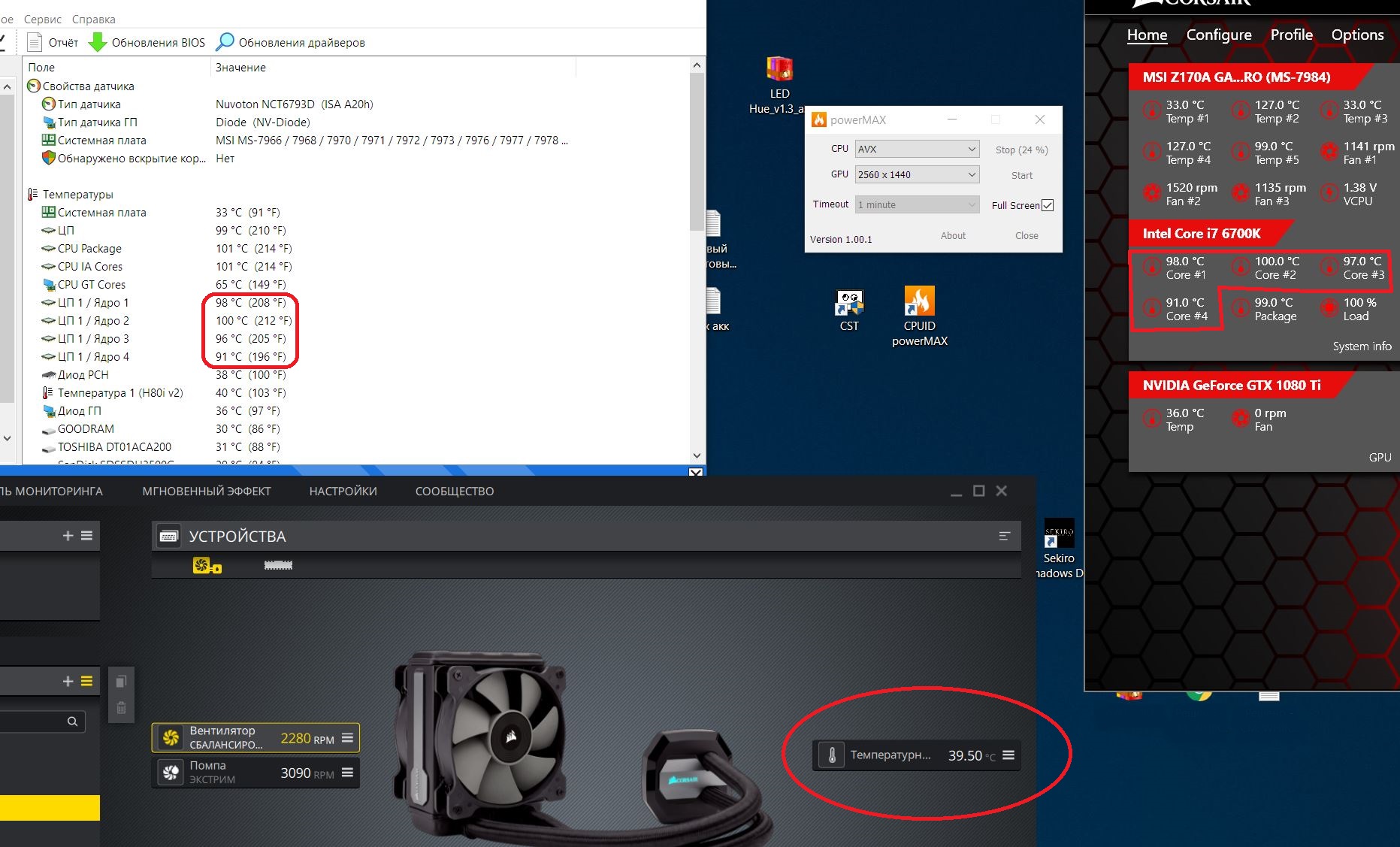Click the 100 % Load icon in Corsair Link

pos(1329,309)
